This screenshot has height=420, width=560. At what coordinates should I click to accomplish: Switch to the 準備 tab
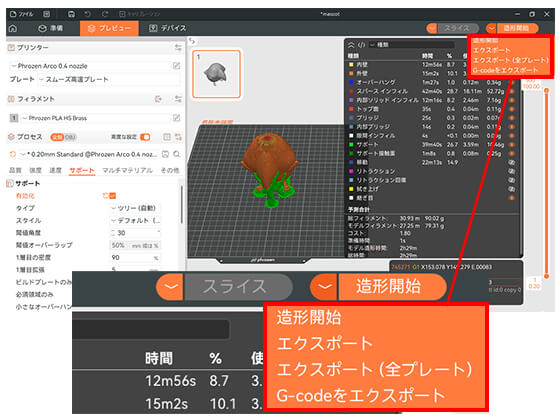[x=51, y=28]
